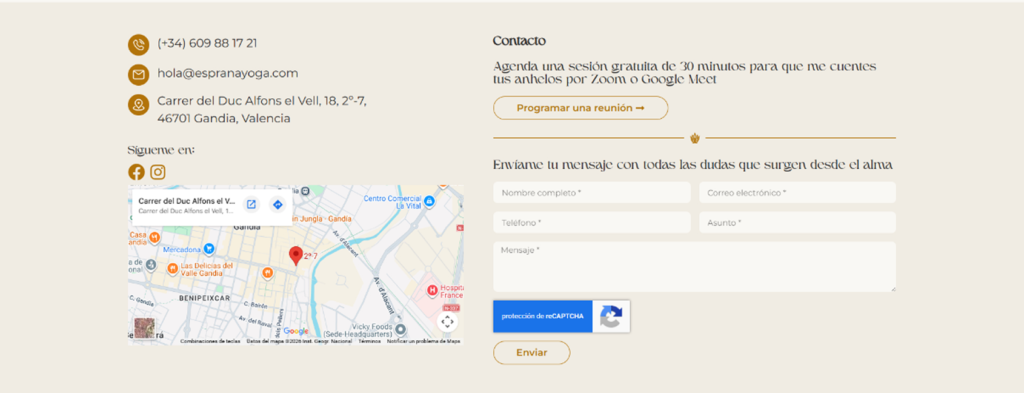The image size is (1024, 393).
Task: Click the red map marker pin
Action: 296,256
